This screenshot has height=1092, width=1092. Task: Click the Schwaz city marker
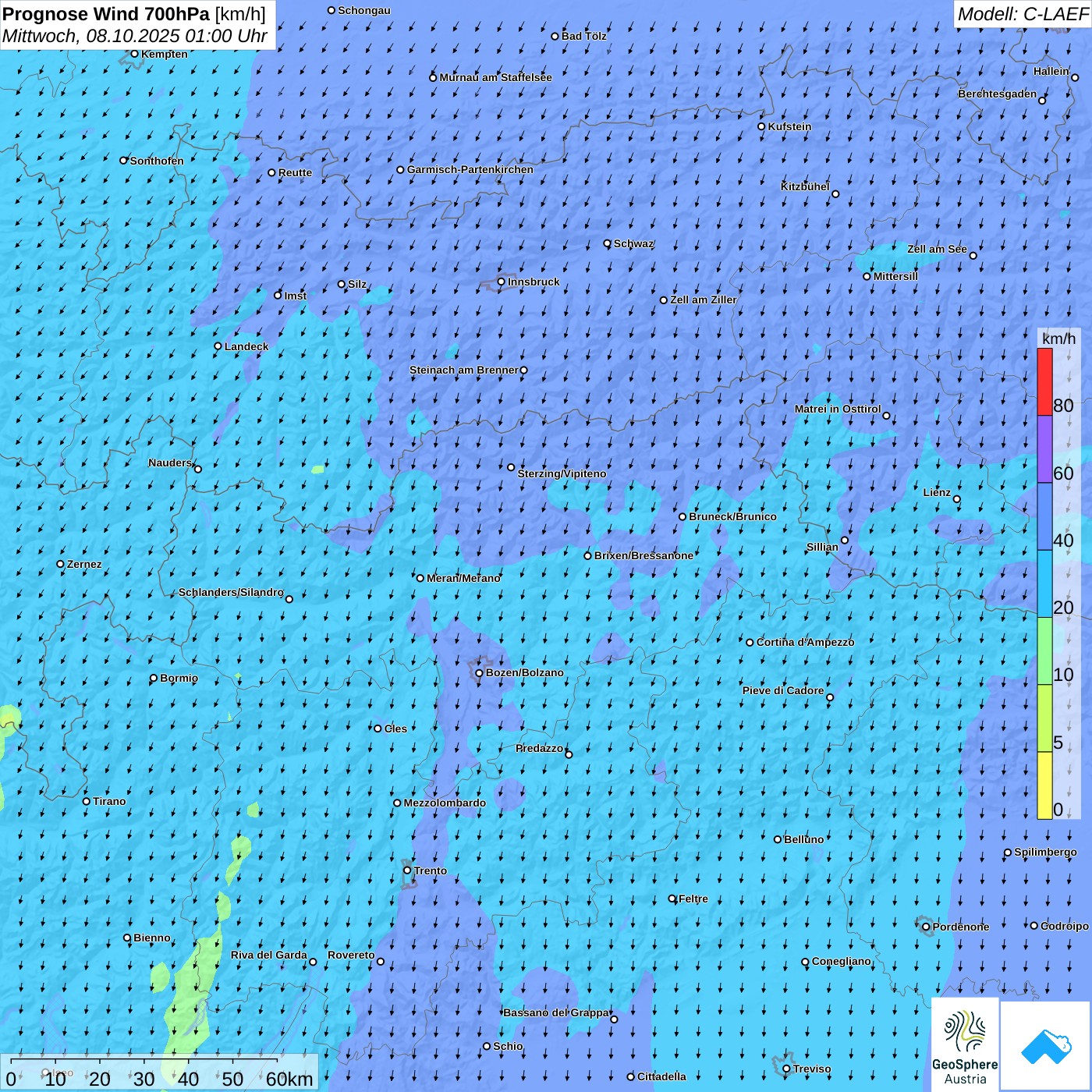pyautogui.click(x=608, y=243)
